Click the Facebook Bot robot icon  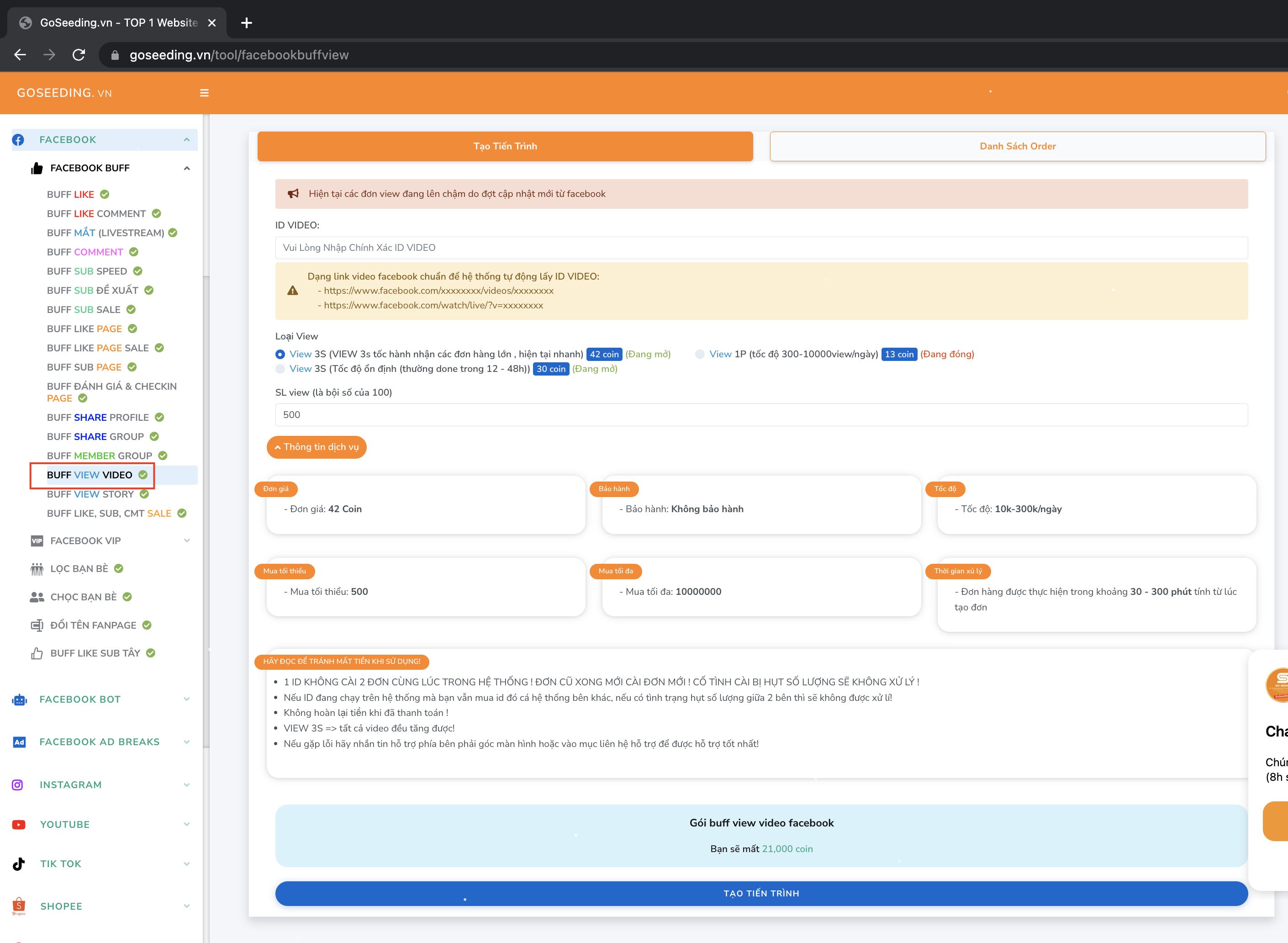click(19, 699)
